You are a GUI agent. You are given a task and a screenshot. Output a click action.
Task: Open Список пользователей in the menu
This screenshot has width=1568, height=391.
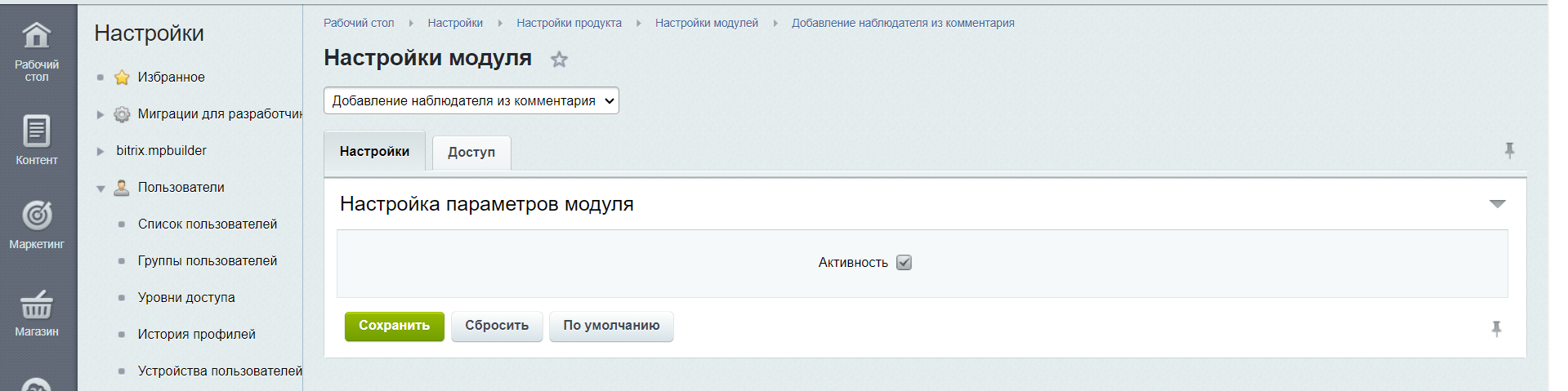[x=208, y=224]
